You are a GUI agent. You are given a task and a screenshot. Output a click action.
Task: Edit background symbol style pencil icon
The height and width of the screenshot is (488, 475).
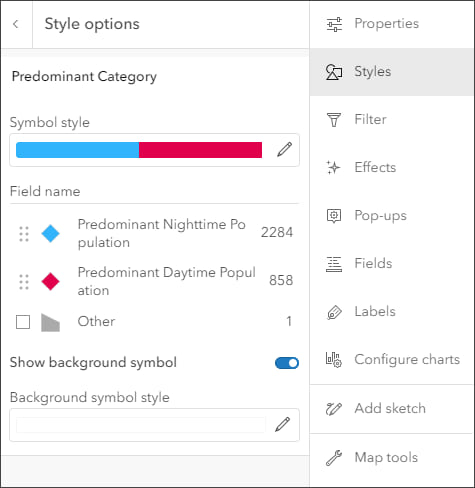tap(283, 424)
